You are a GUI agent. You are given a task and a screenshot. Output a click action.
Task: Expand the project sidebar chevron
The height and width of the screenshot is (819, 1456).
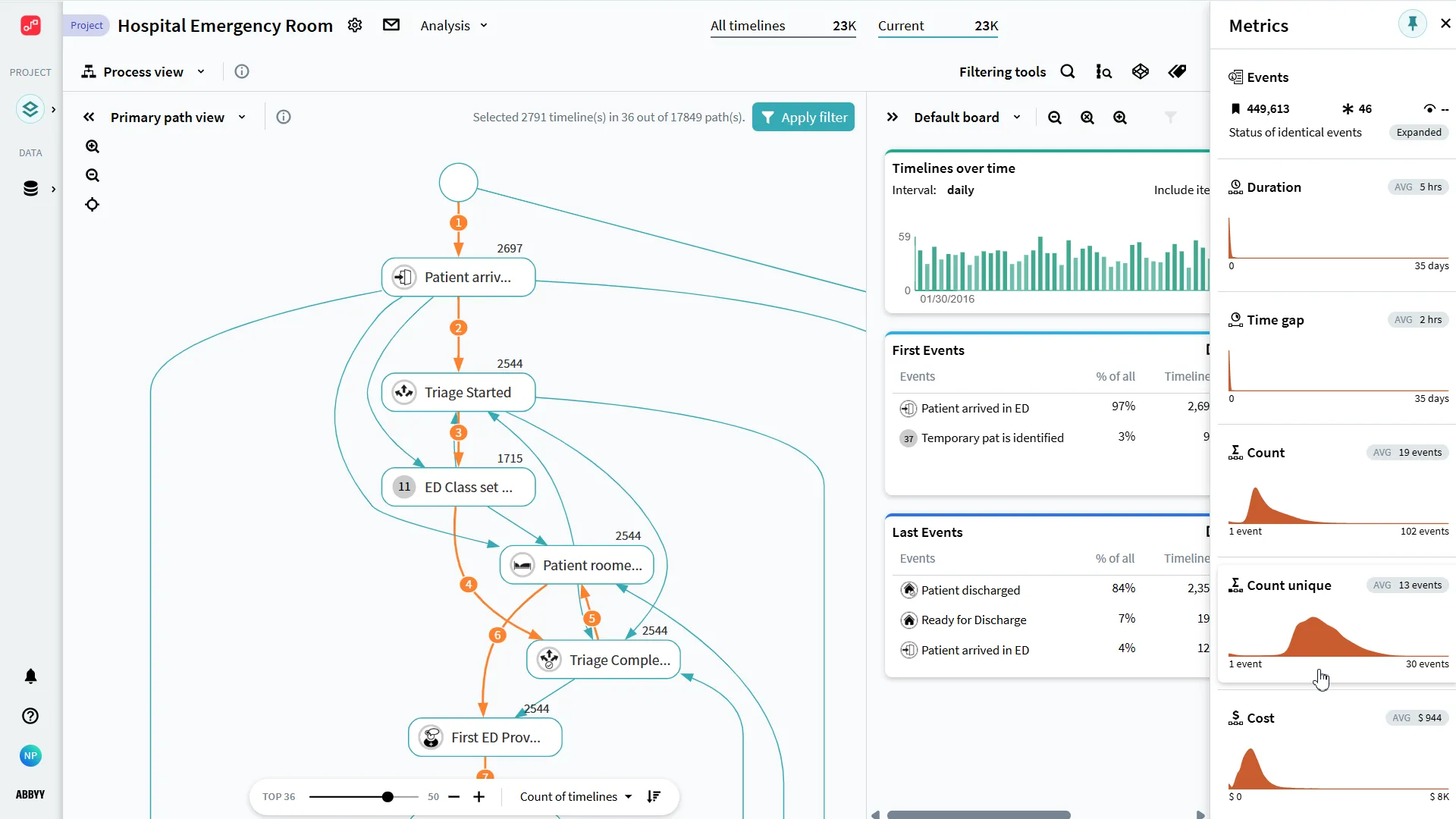click(x=53, y=109)
